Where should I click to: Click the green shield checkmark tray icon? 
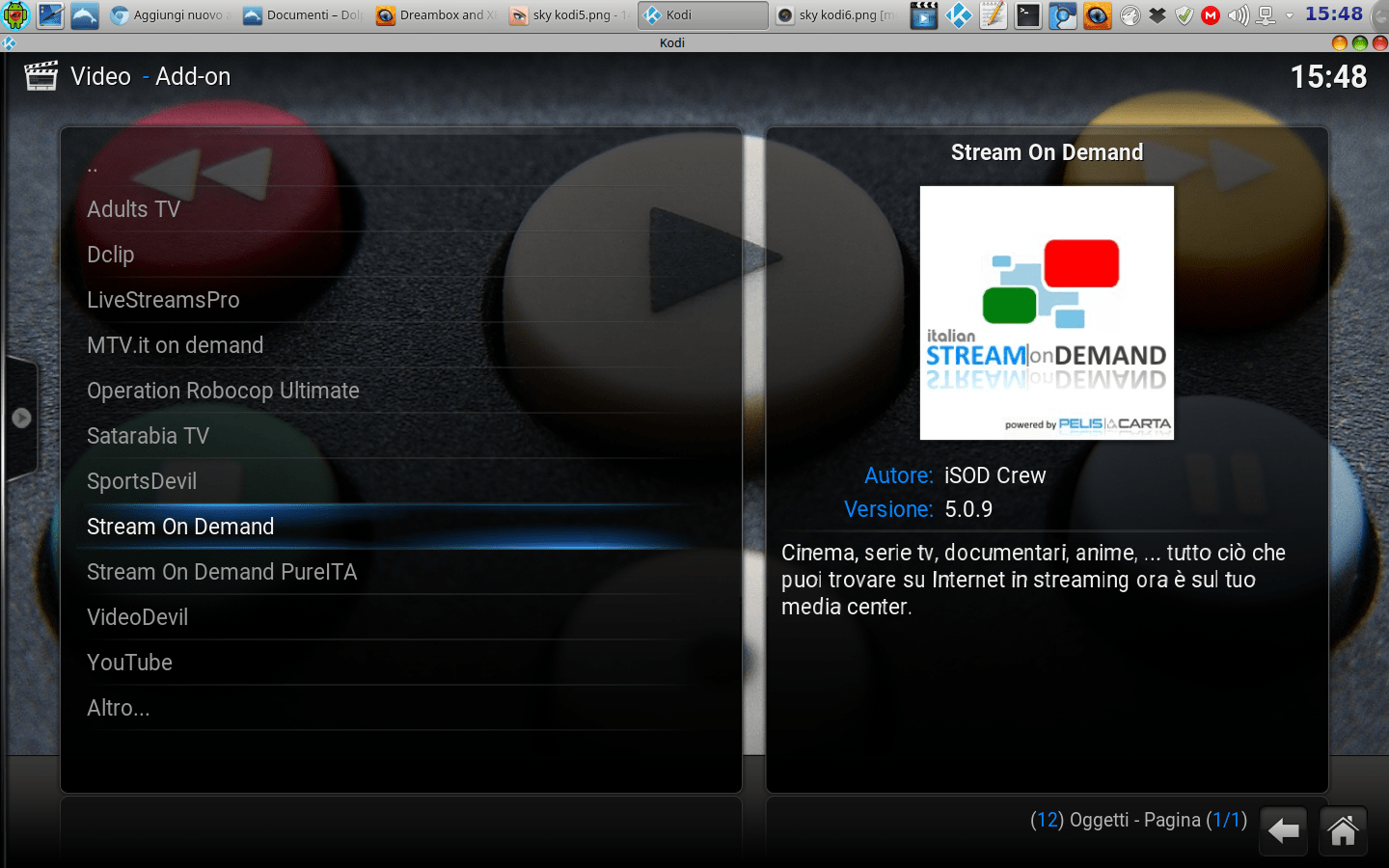(x=1185, y=15)
